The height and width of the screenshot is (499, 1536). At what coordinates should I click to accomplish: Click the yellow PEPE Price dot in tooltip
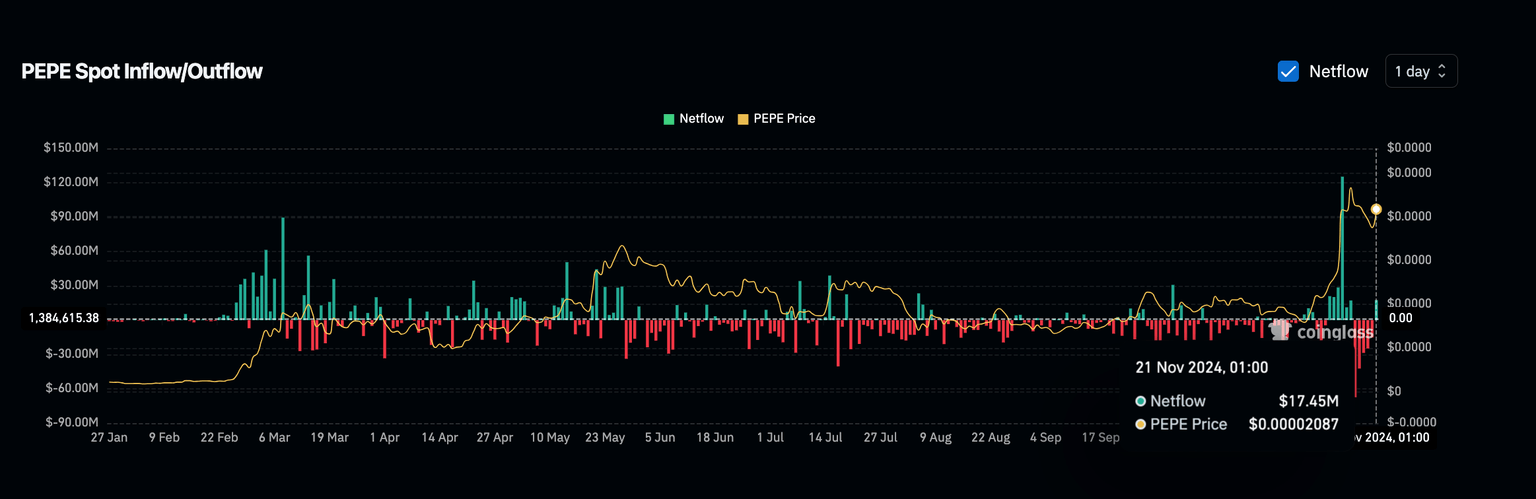pos(1141,424)
